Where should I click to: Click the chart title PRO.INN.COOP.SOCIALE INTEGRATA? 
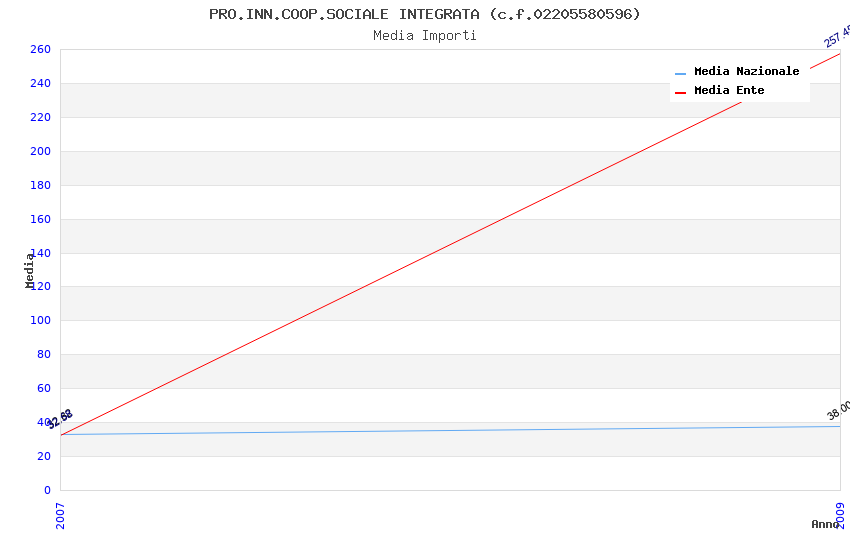tap(424, 14)
